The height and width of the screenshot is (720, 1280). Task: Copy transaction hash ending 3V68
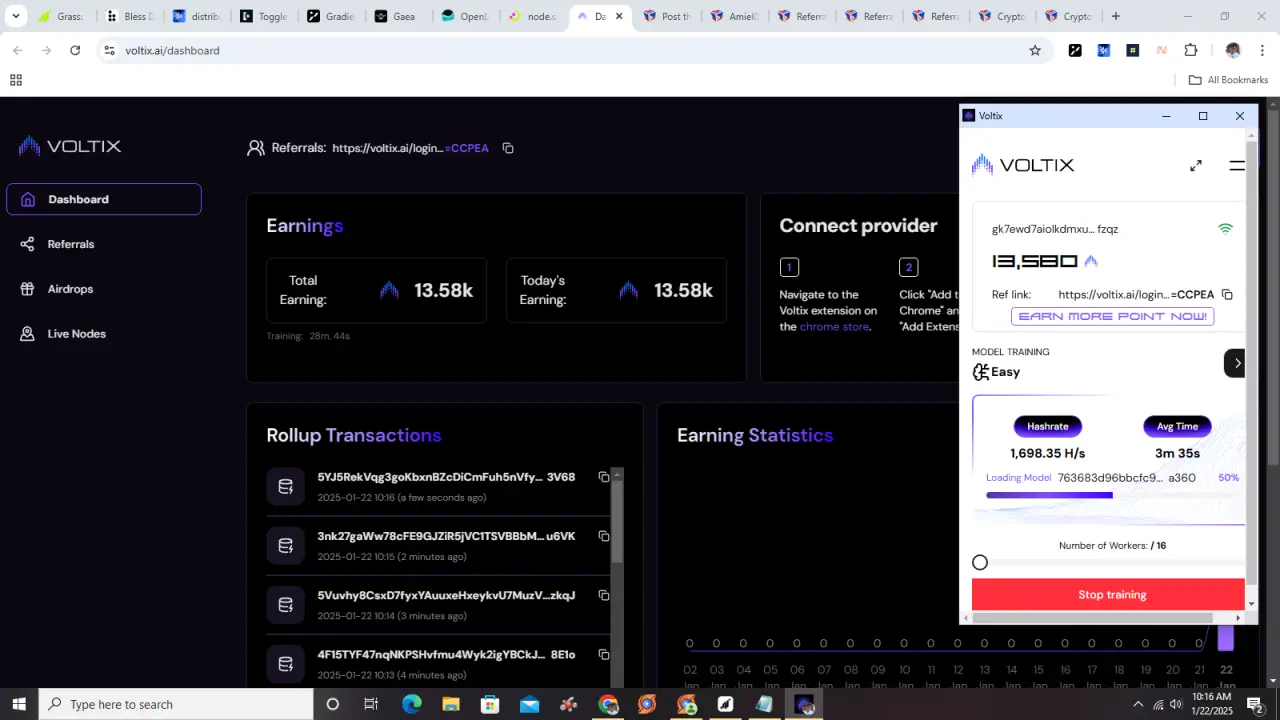(604, 477)
